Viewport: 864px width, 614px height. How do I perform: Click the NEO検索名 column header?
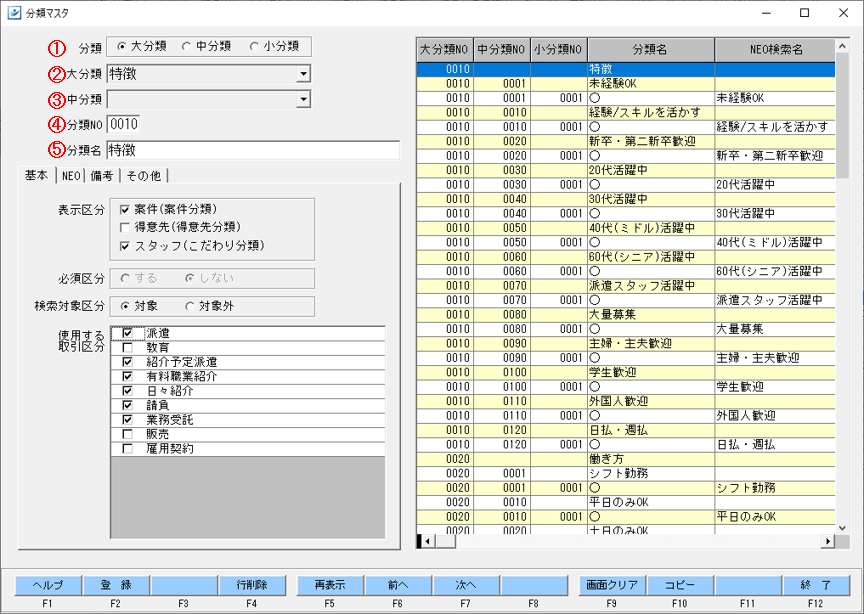775,50
